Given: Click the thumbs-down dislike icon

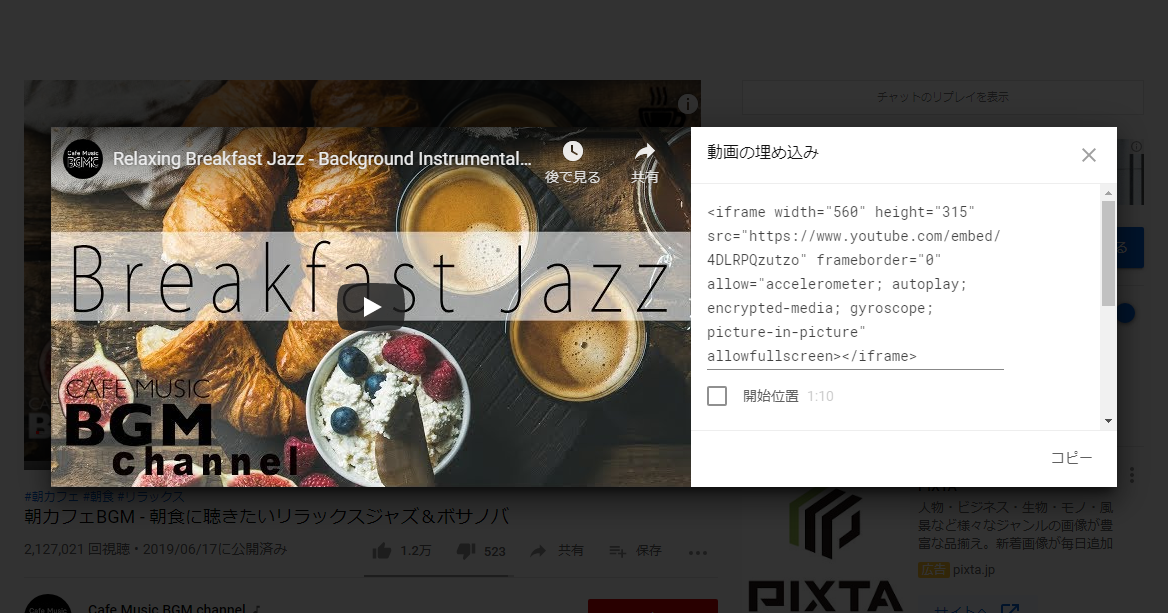Looking at the screenshot, I should click(466, 551).
